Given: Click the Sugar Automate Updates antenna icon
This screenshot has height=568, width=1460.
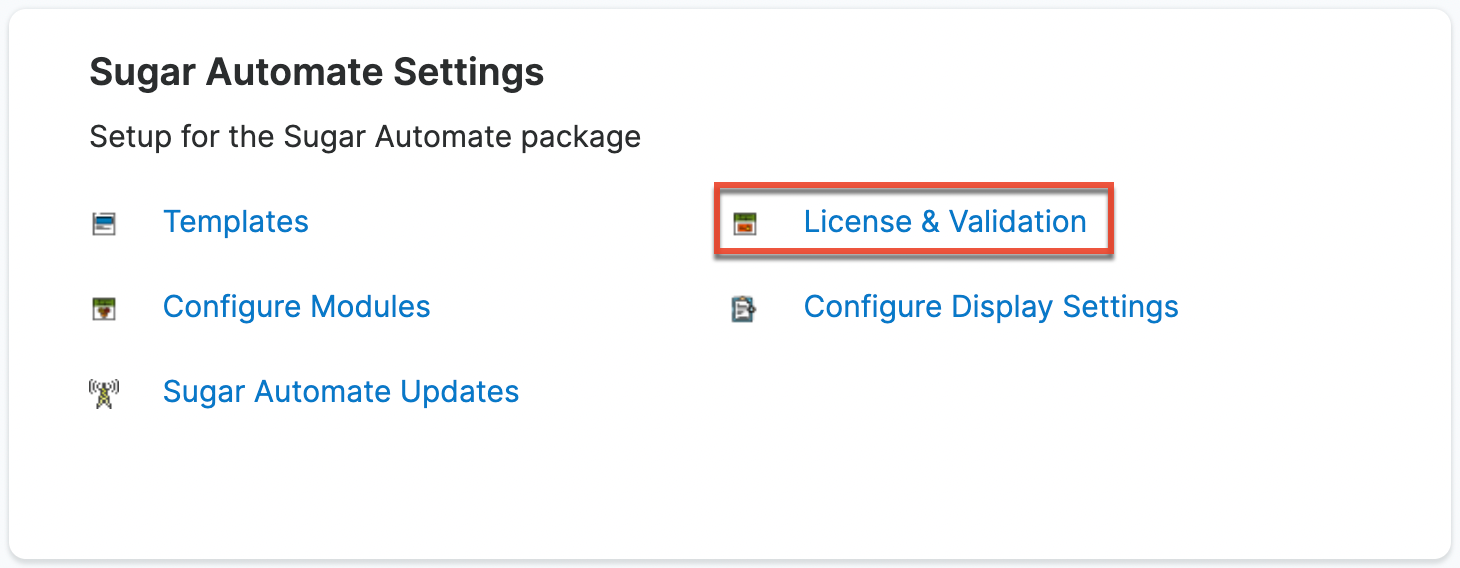Looking at the screenshot, I should [x=104, y=393].
